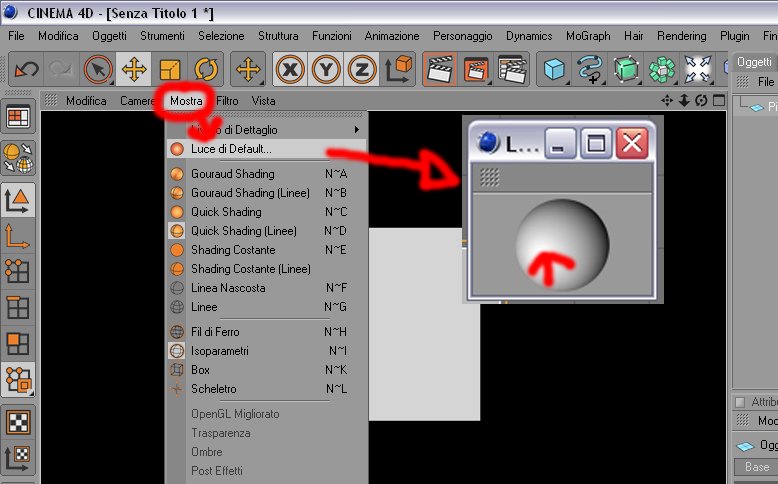Select Shading Costante (Linee) mode

tap(267, 269)
